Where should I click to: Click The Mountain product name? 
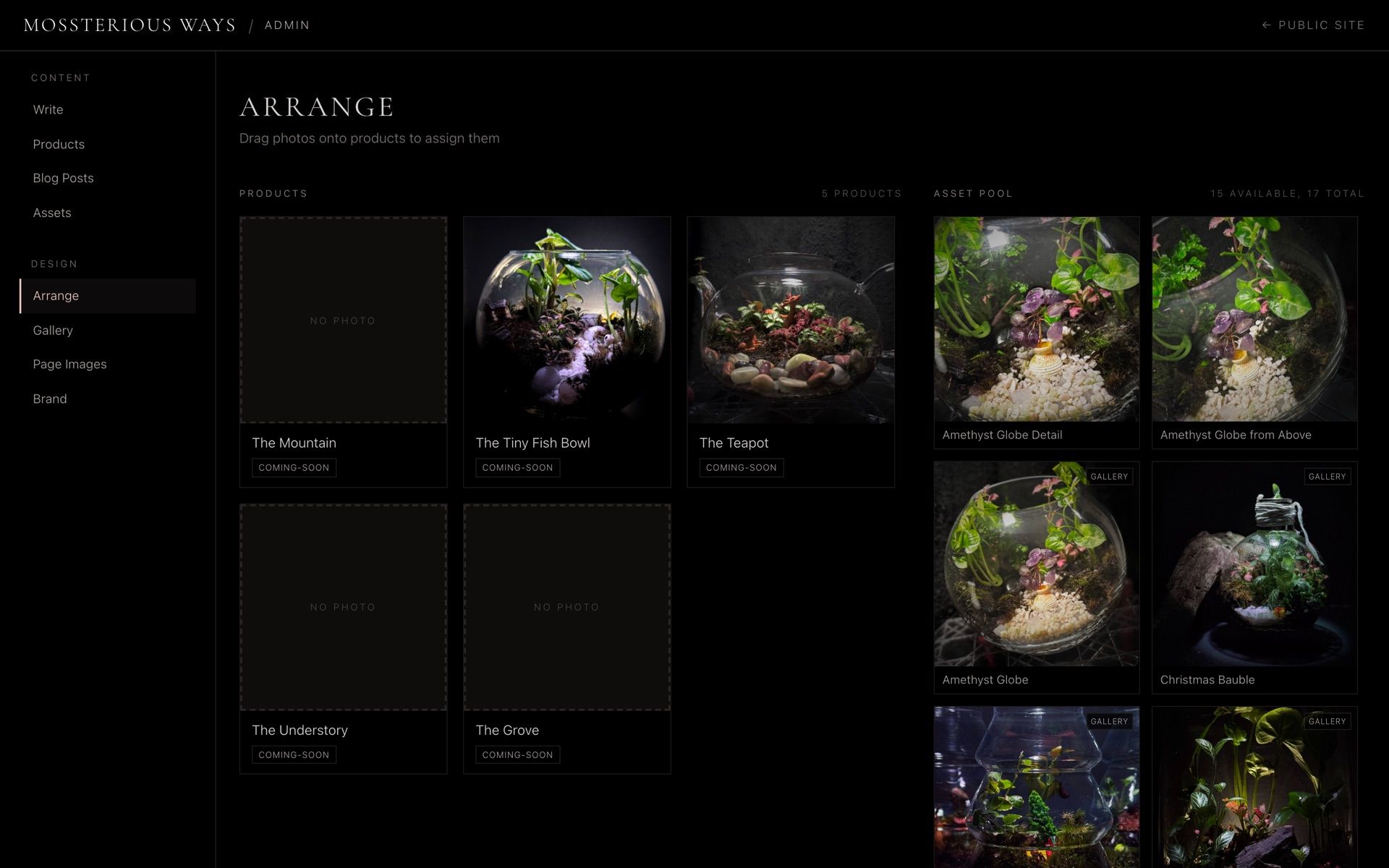click(x=294, y=443)
